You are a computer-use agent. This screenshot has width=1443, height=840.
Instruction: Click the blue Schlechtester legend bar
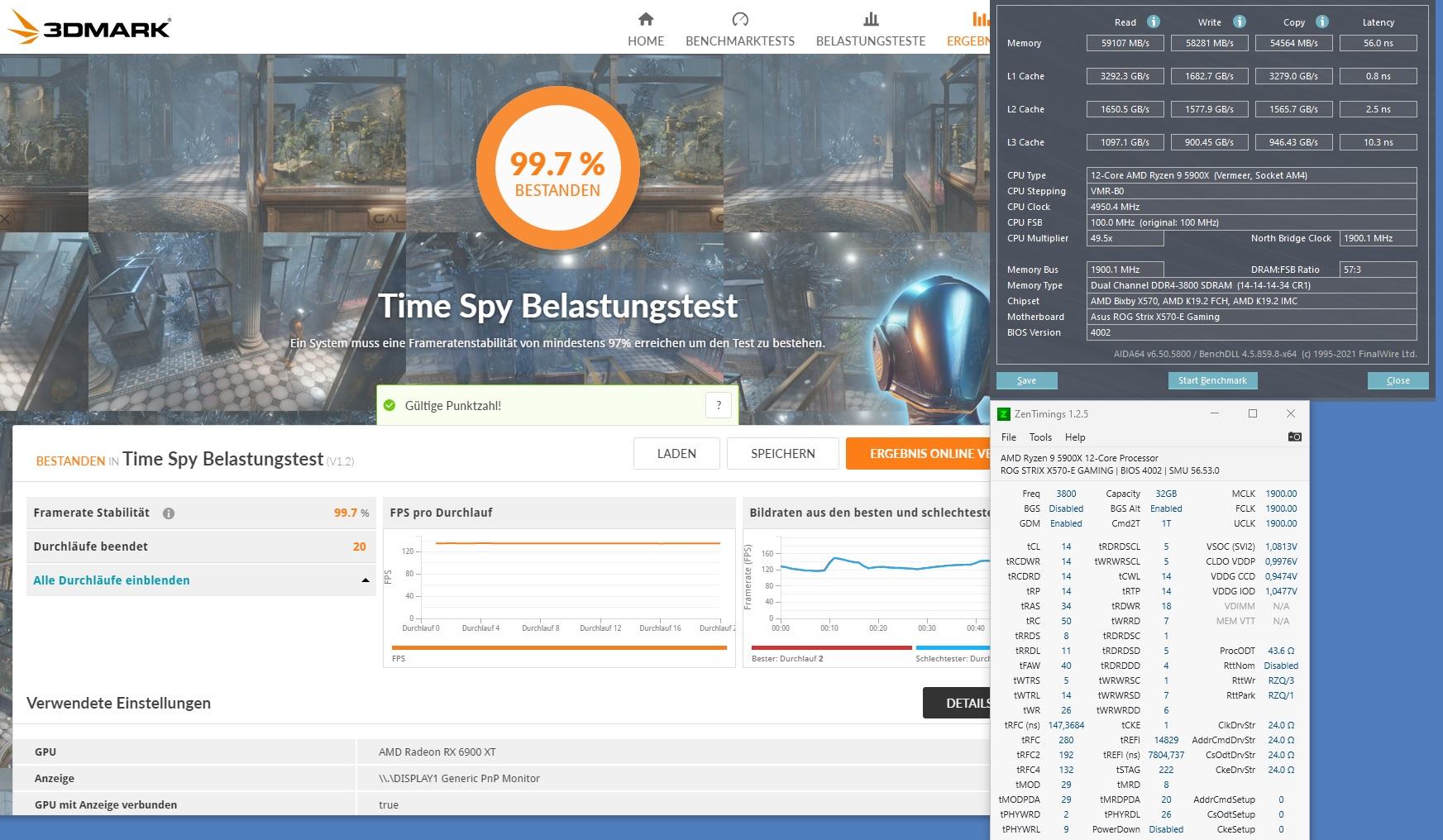tap(953, 647)
